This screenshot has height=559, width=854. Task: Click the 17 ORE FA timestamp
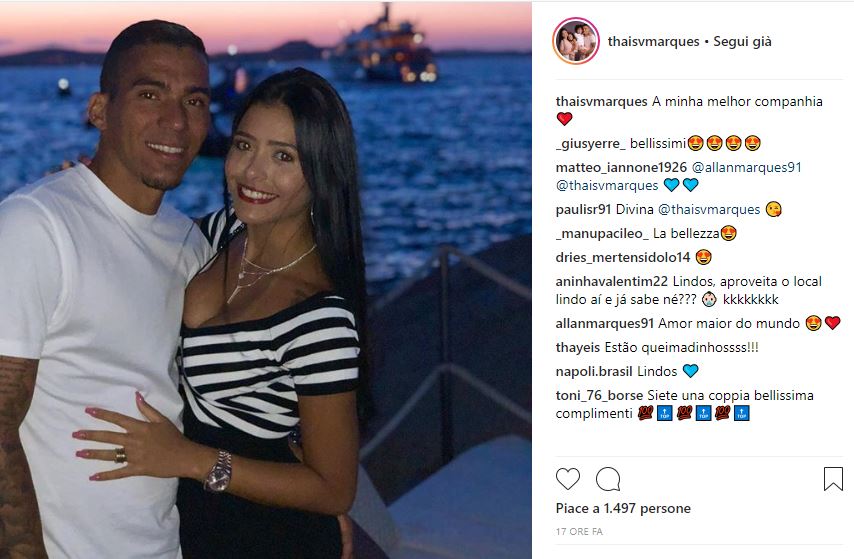[579, 531]
